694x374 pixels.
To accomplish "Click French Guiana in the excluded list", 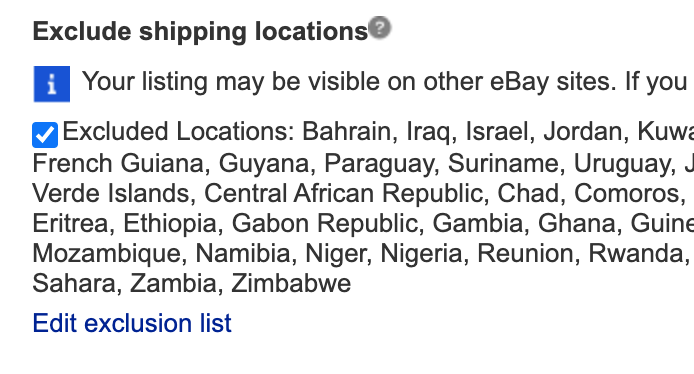I will click(118, 163).
